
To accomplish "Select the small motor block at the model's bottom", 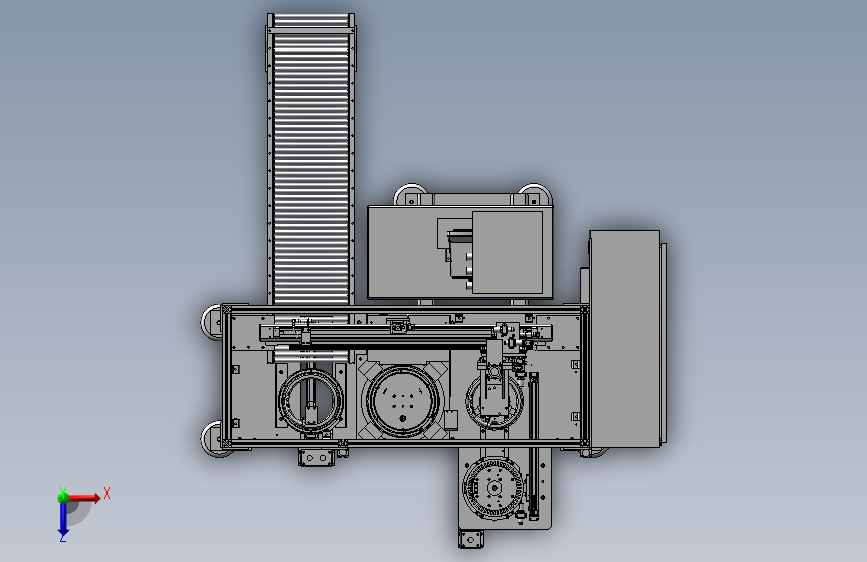I will click(x=471, y=539).
